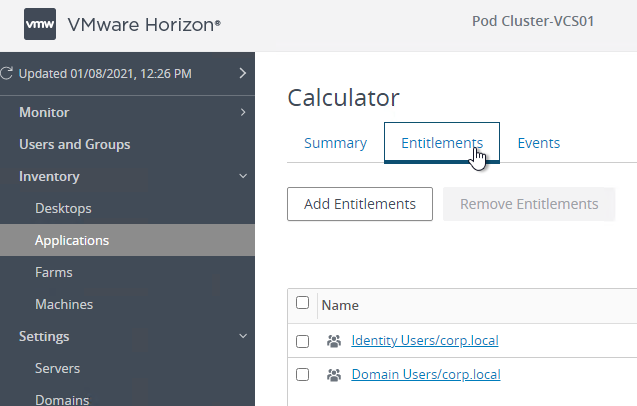Sort by the Name column header

340,305
